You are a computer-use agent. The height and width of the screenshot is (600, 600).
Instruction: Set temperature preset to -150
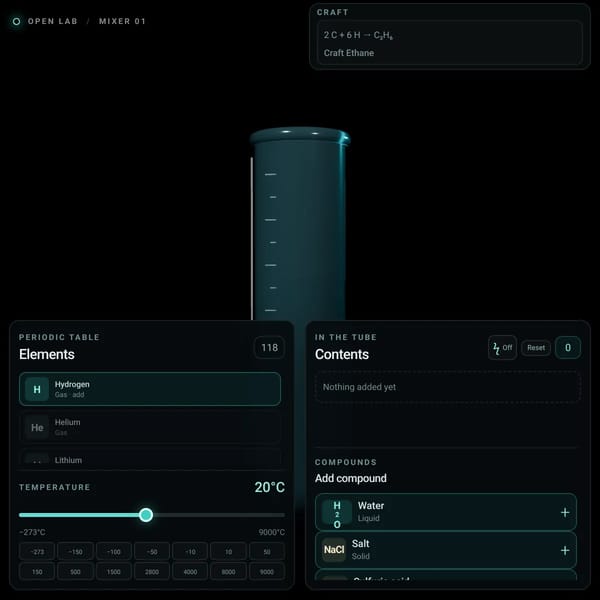[75, 551]
